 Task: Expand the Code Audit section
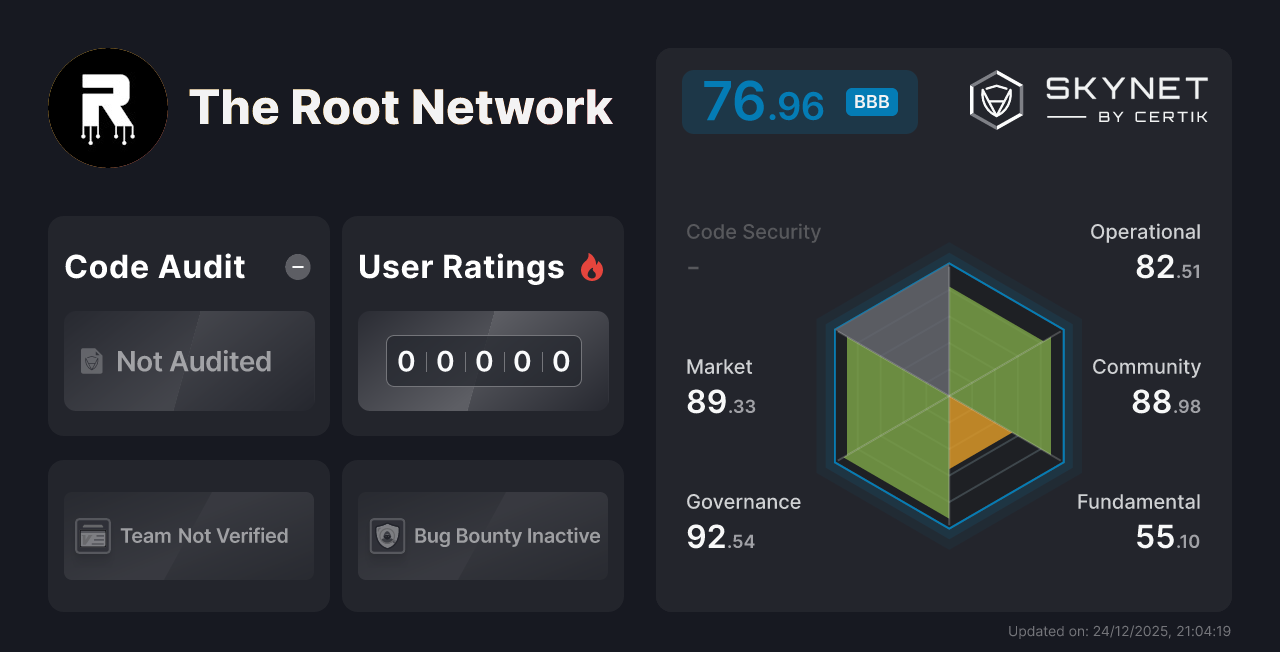[x=154, y=267]
